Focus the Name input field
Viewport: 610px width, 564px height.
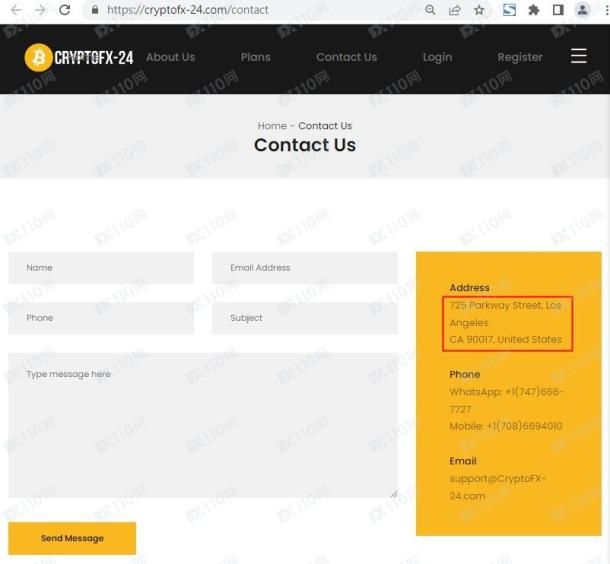(x=101, y=268)
